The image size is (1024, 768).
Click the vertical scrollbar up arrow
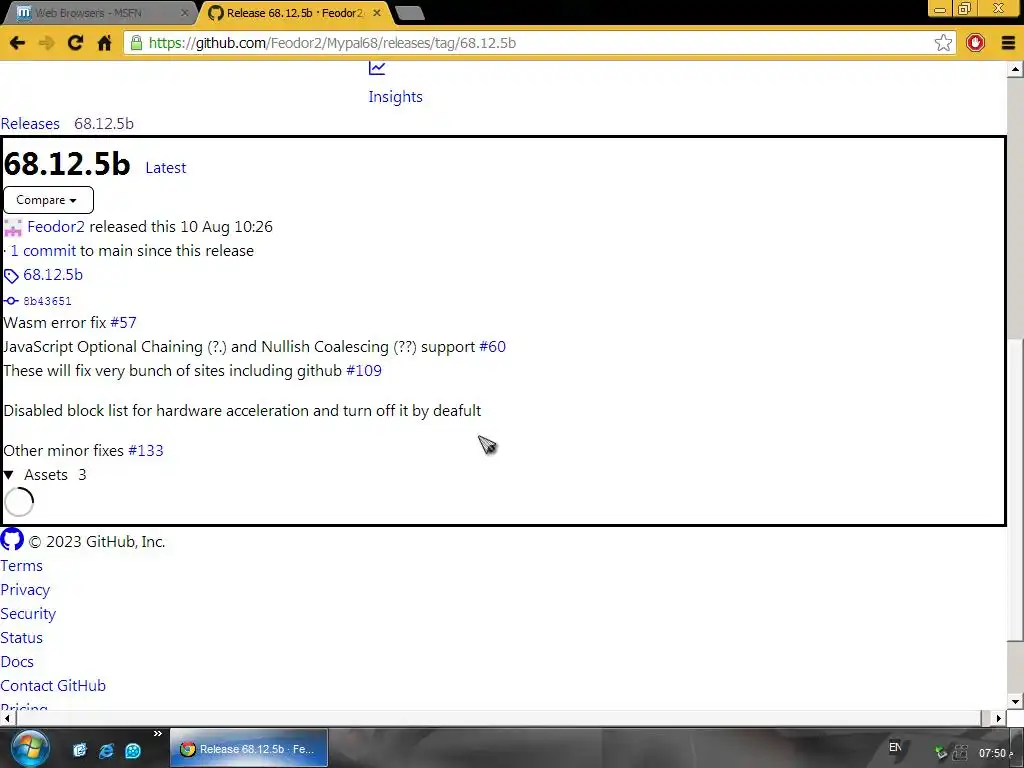[x=1015, y=69]
